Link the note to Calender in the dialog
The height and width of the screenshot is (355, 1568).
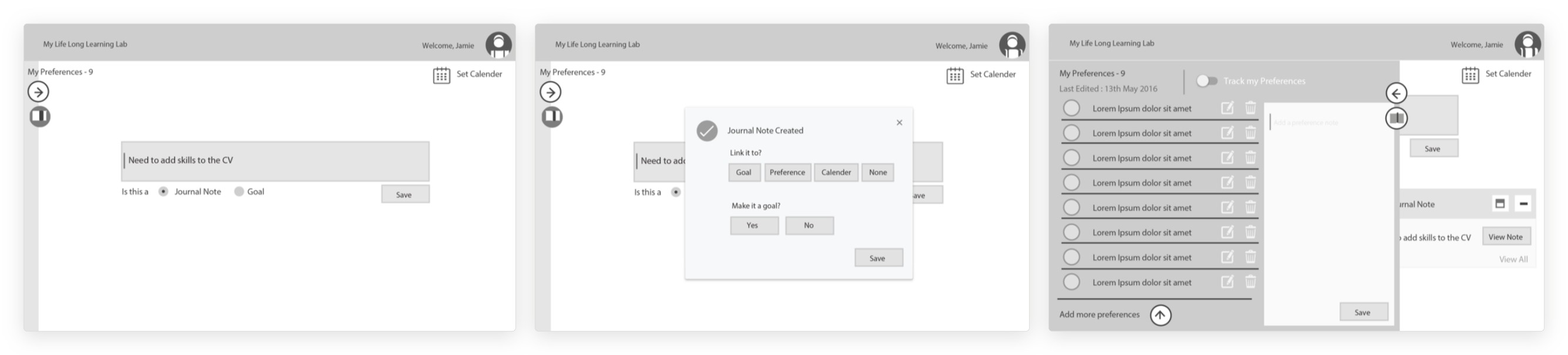coord(837,173)
